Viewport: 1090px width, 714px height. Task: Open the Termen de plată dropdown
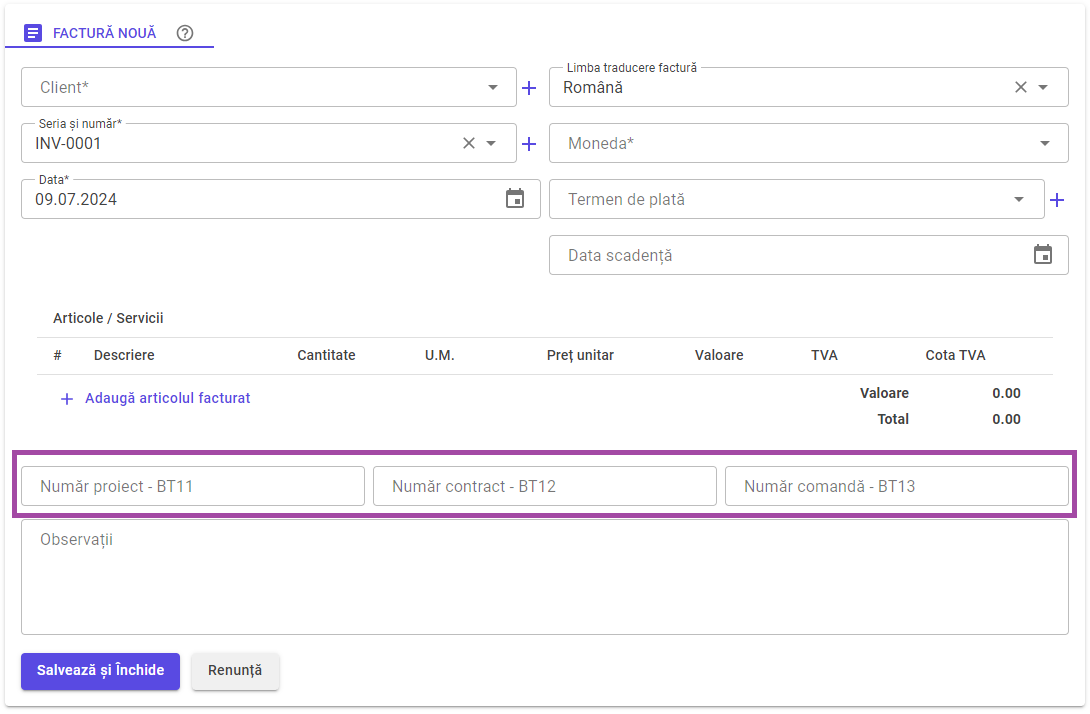(x=1019, y=199)
